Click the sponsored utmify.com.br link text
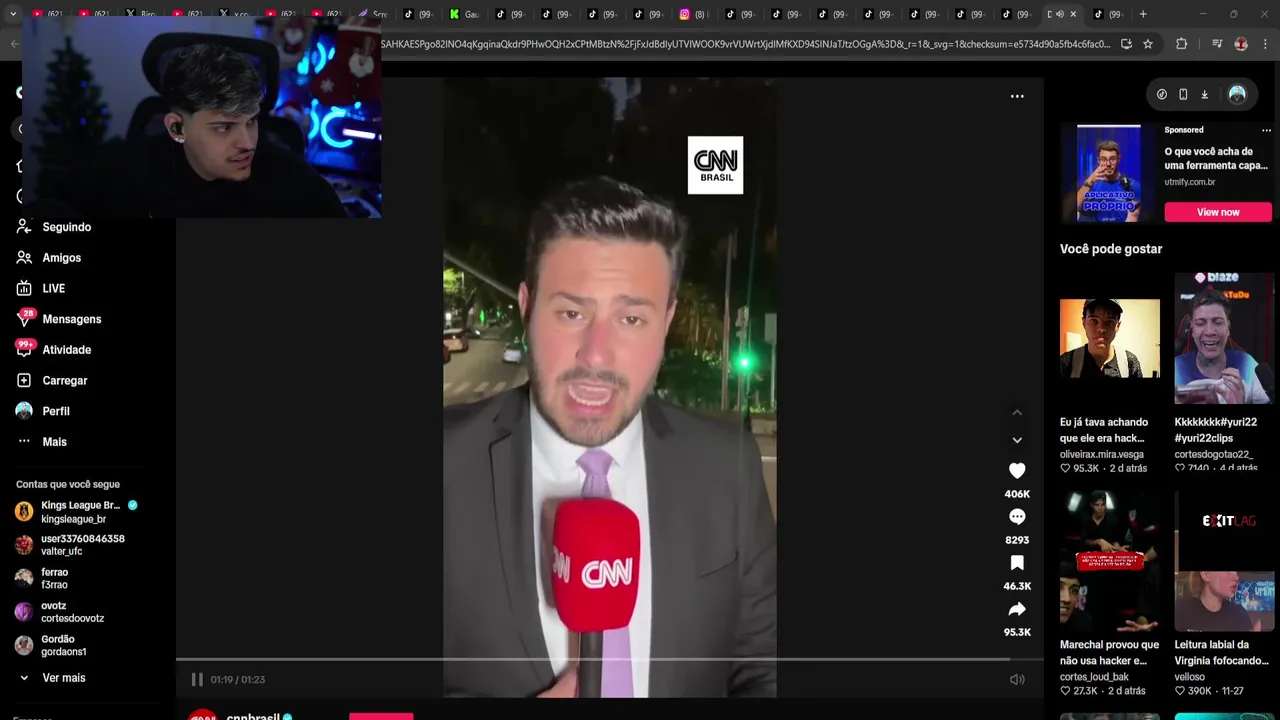The width and height of the screenshot is (1280, 720). pyautogui.click(x=1189, y=182)
